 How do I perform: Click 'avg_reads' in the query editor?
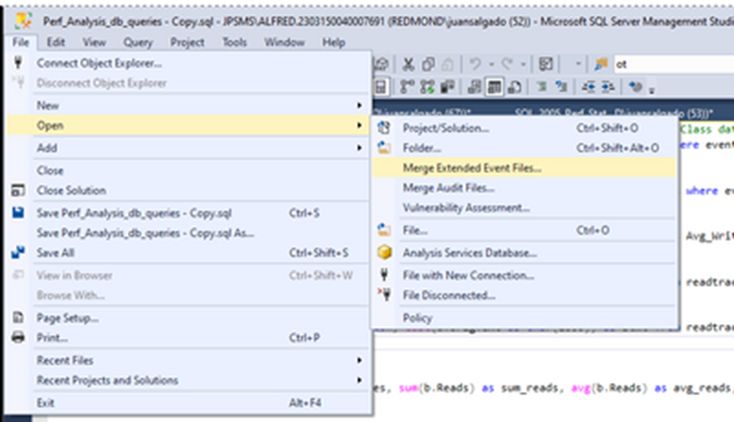point(701,388)
